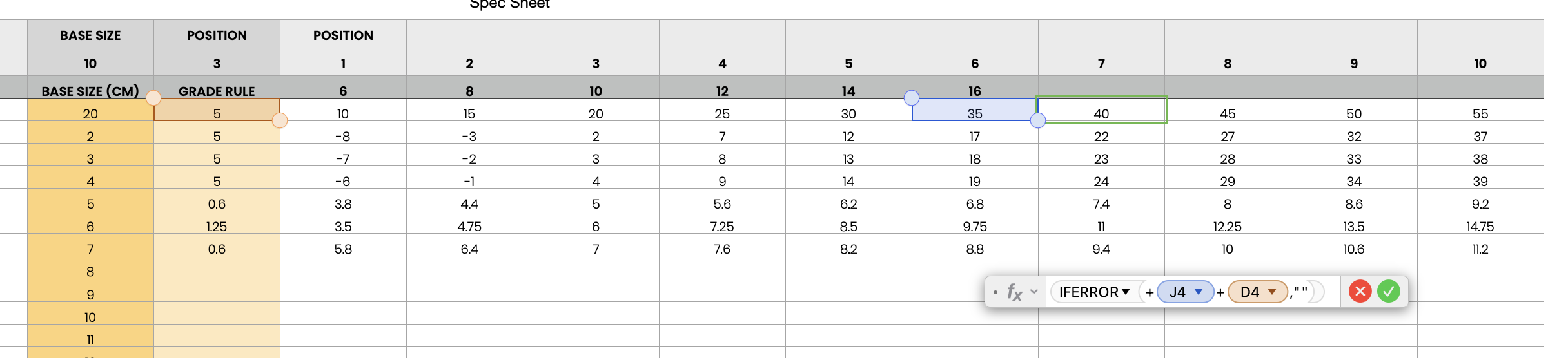Open the IFERROR function dropdown arrow

(1126, 292)
